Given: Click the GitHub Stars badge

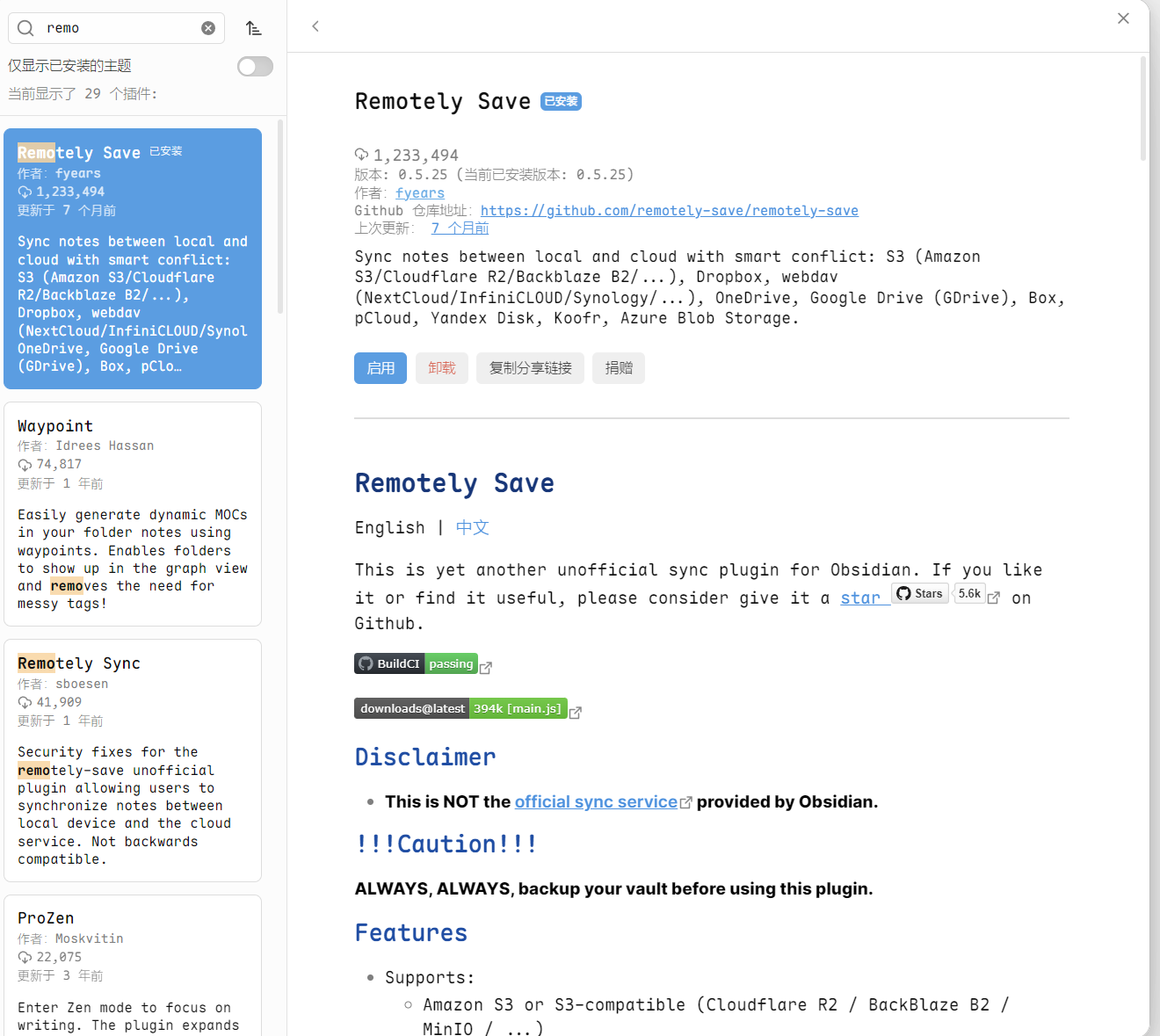Looking at the screenshot, I should click(x=920, y=594).
